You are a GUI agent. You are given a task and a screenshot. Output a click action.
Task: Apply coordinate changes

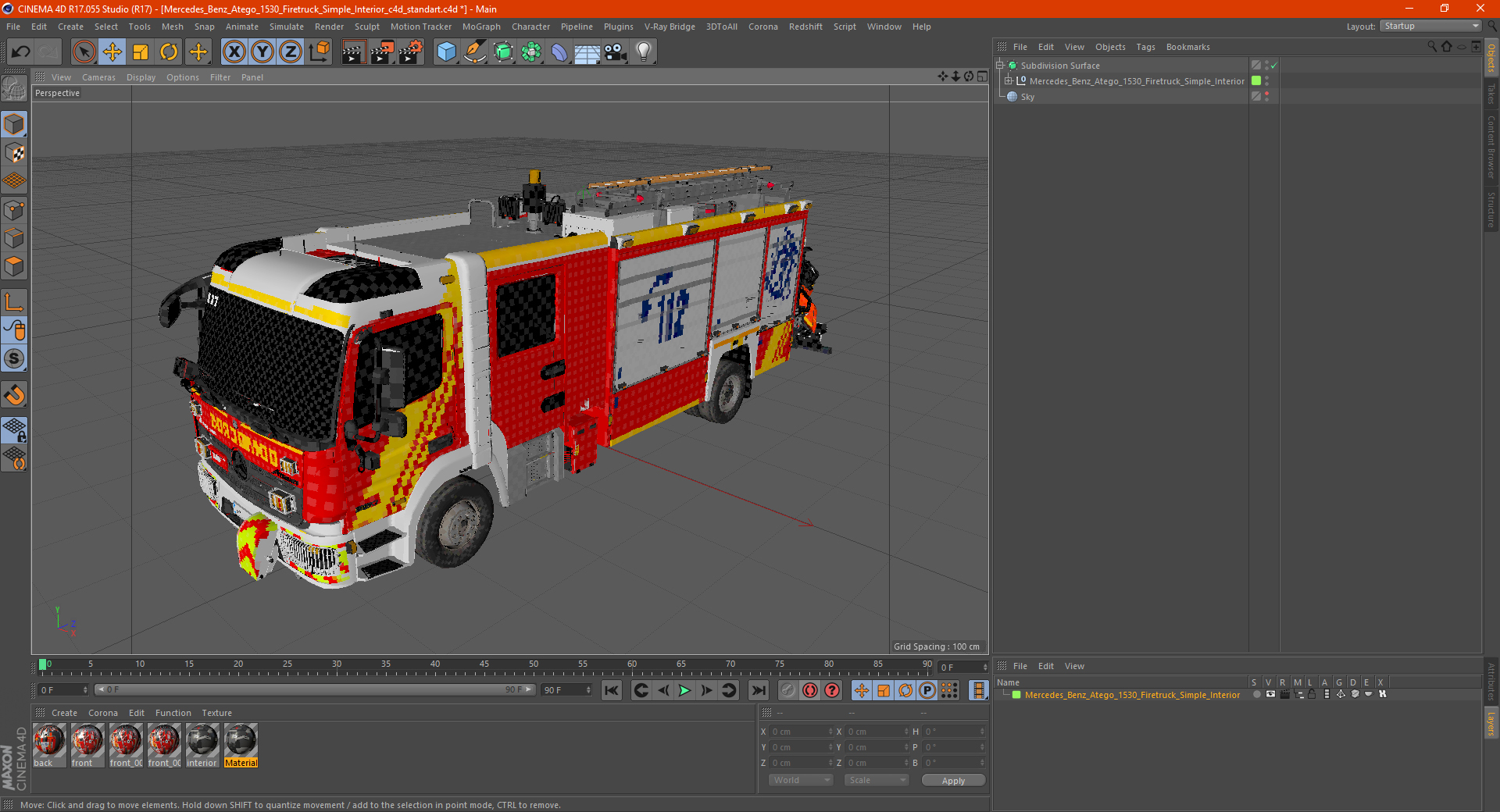click(x=953, y=781)
